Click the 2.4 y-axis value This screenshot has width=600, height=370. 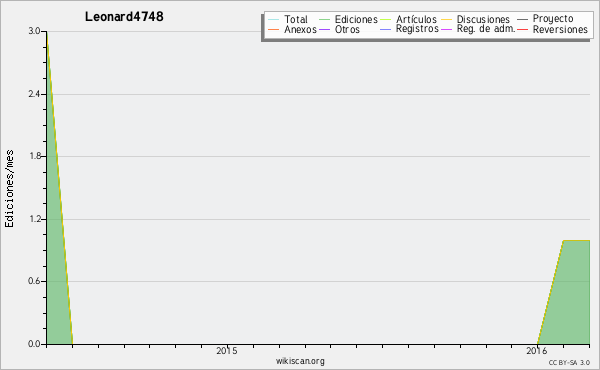(34, 94)
